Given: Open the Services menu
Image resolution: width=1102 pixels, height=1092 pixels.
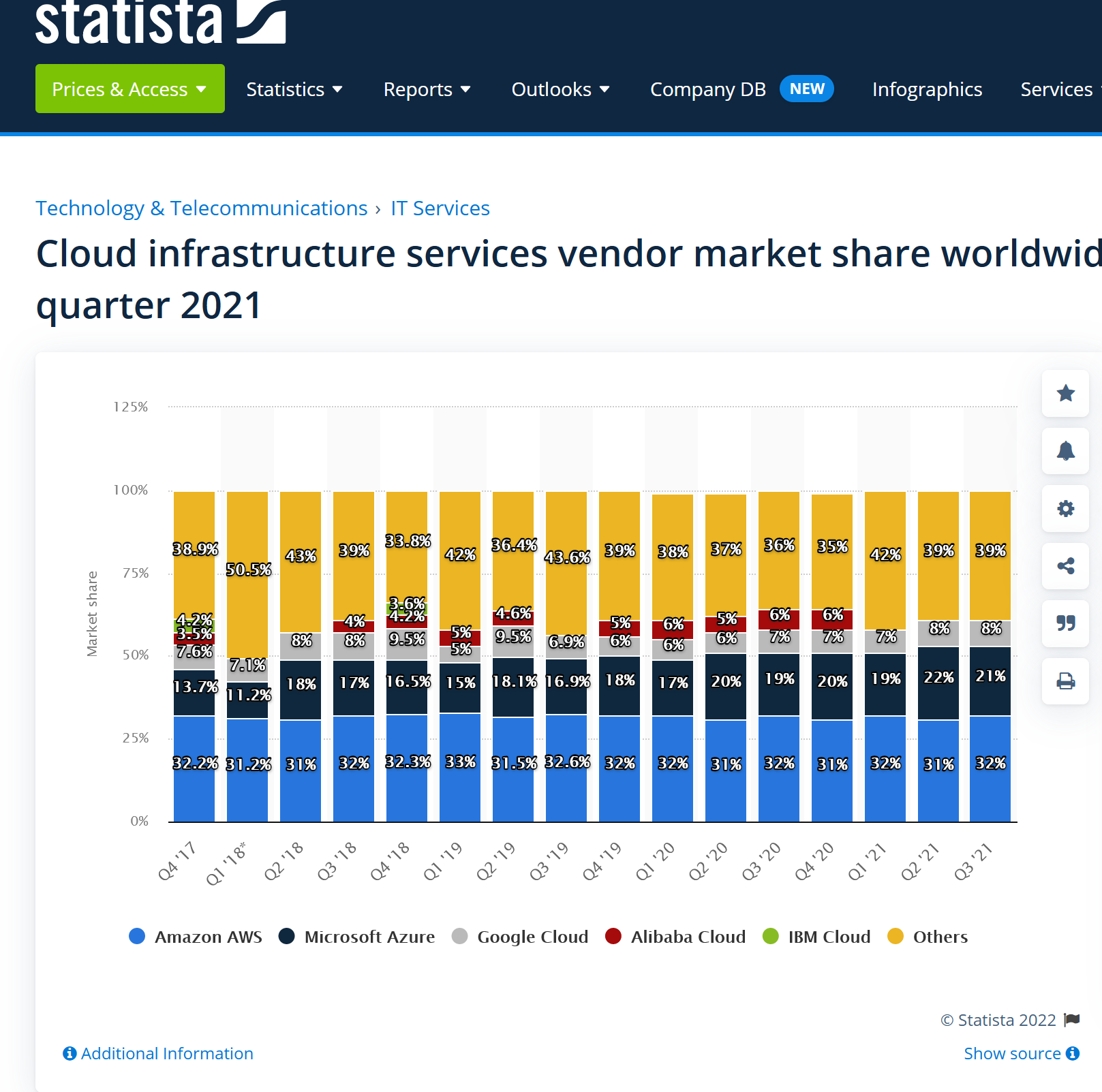Looking at the screenshot, I should point(1060,89).
